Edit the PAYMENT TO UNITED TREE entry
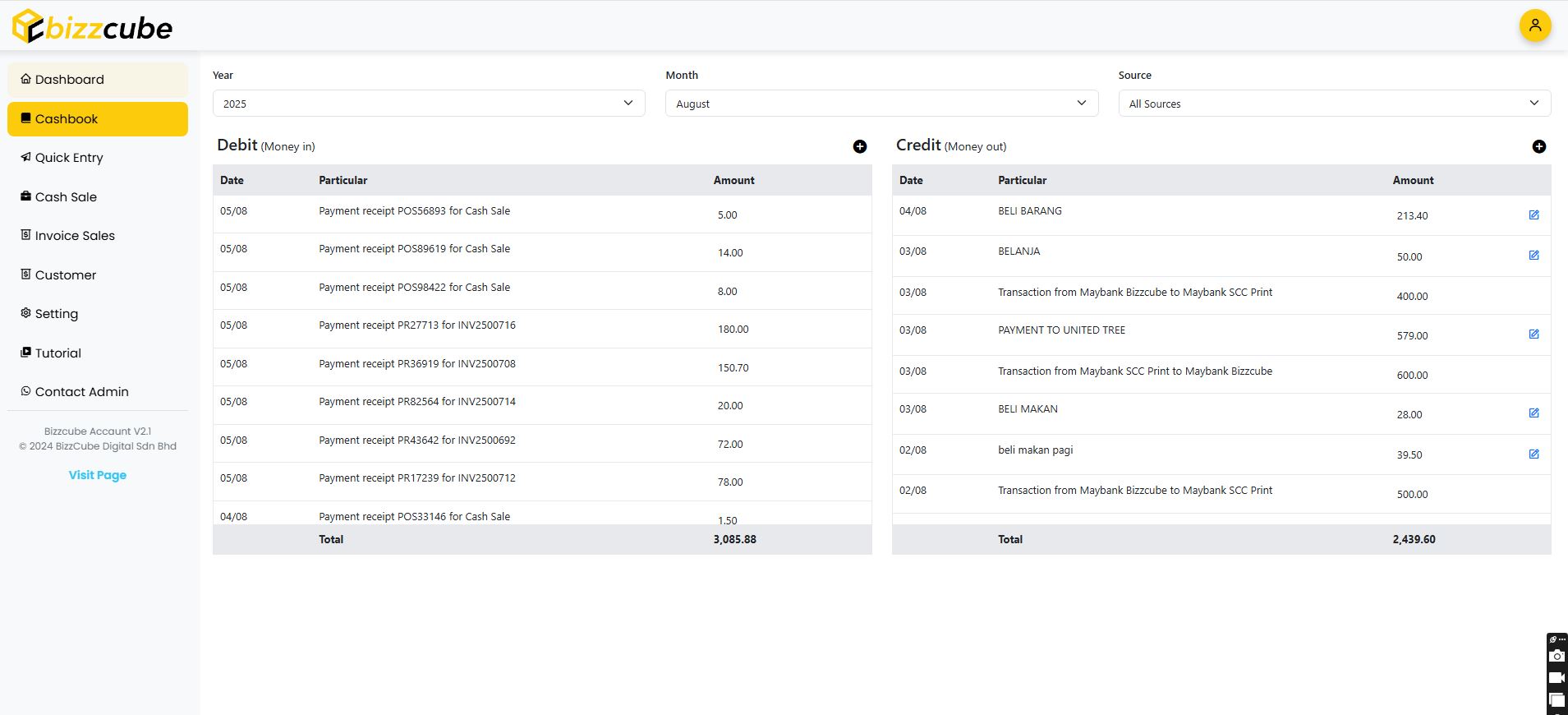The image size is (1568, 715). pos(1534,334)
